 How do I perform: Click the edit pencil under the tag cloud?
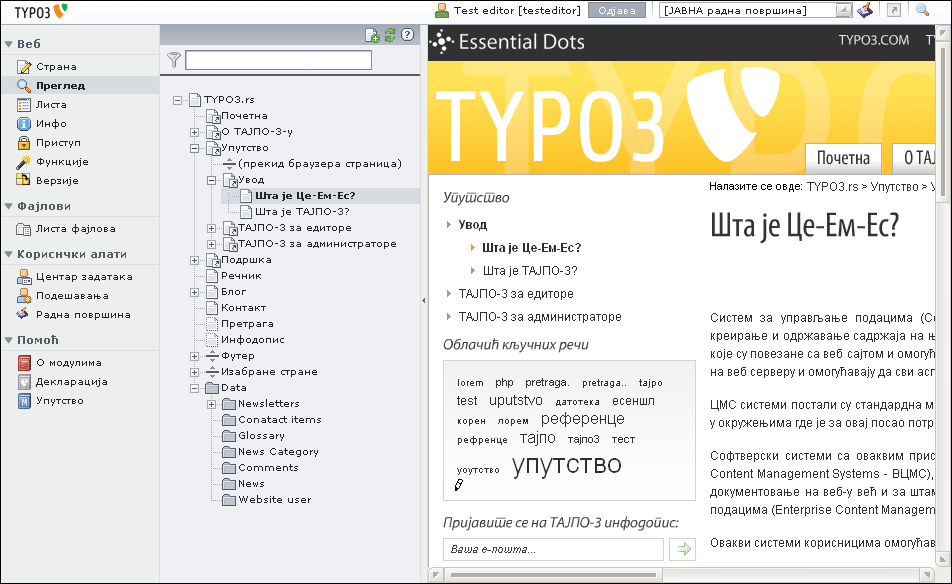pyautogui.click(x=459, y=484)
